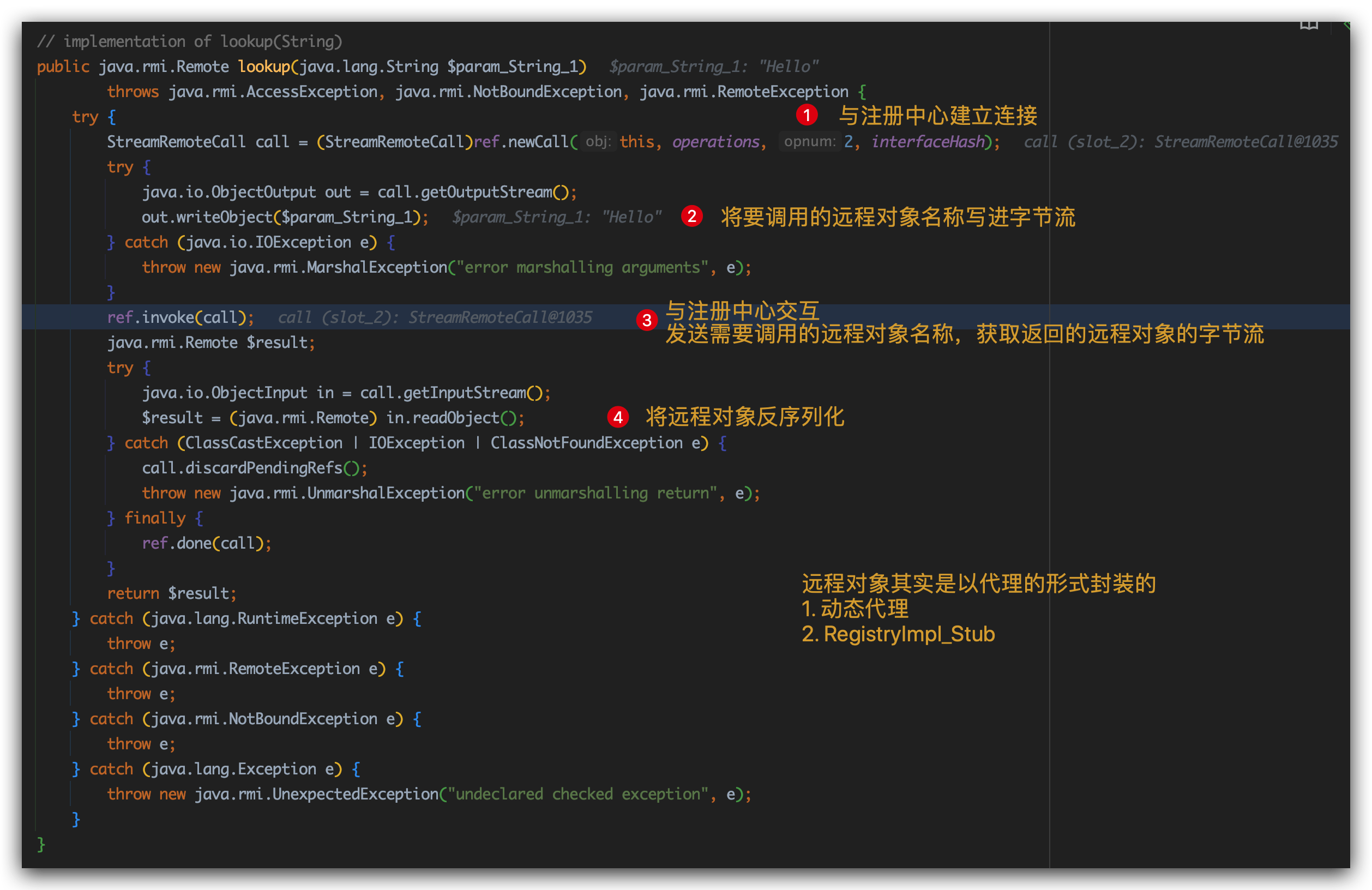Click "catch (java.lang.RuntimeException e)"
Image resolution: width=1372 pixels, height=890 pixels.
point(246,618)
